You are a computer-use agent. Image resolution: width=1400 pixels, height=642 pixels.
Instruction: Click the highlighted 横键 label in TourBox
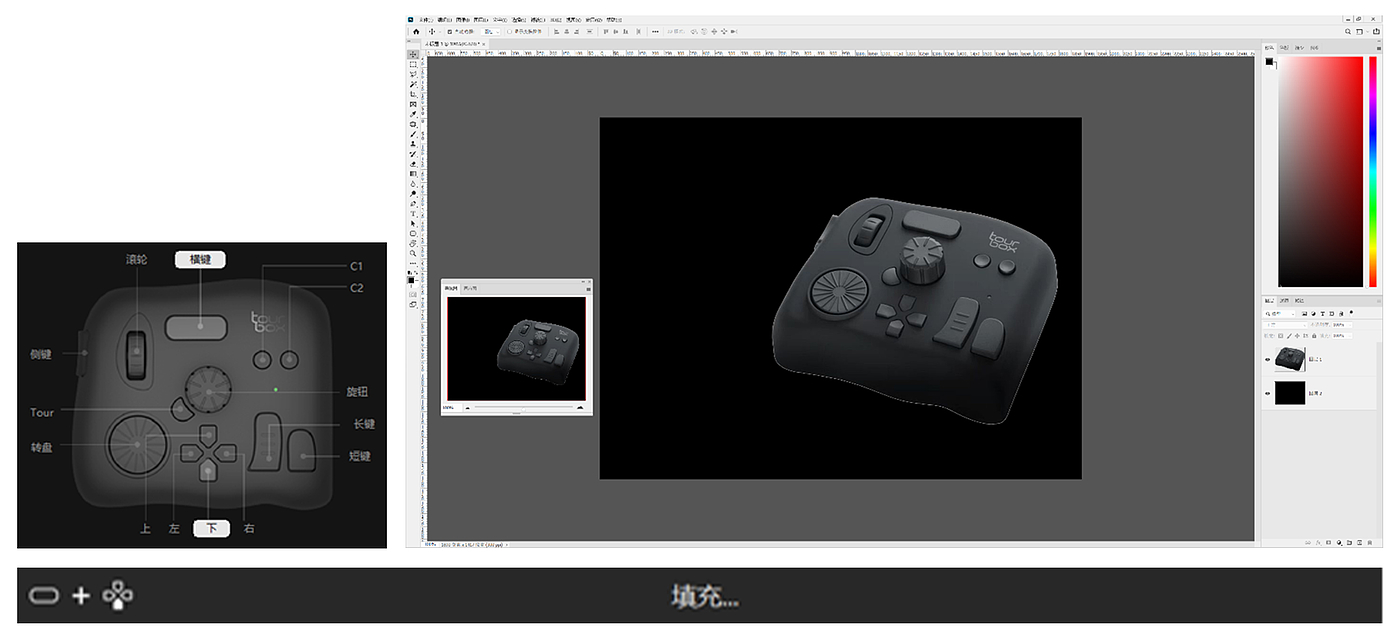200,260
